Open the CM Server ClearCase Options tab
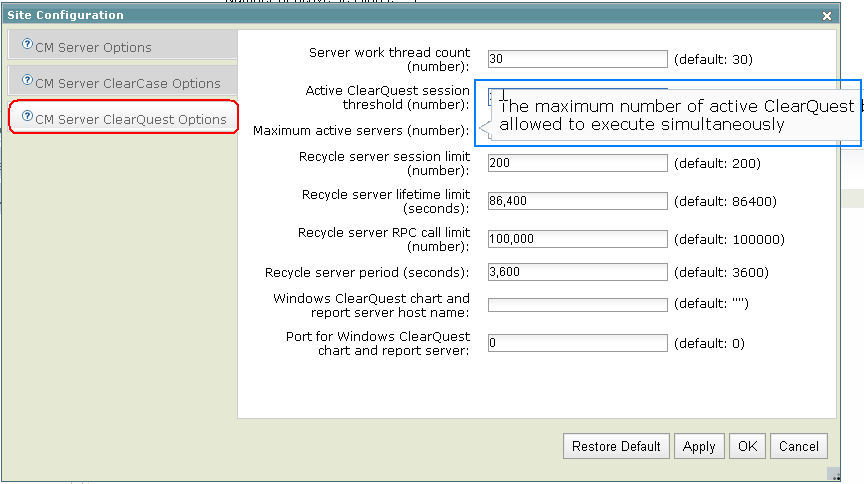Viewport: 864px width, 484px height. coord(123,80)
